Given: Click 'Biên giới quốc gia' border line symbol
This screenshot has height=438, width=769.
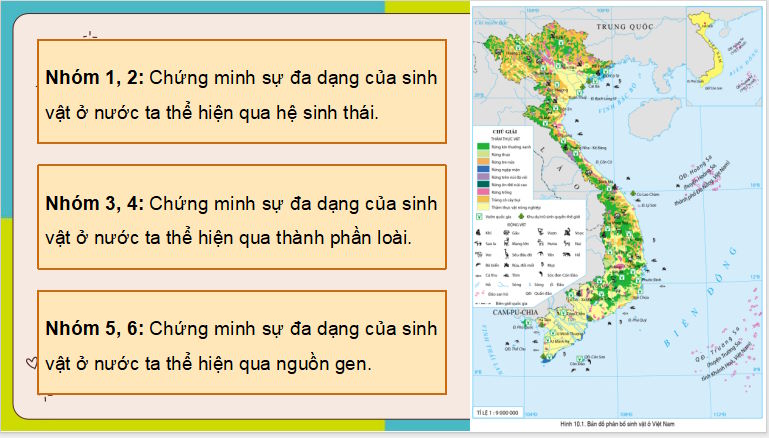Looking at the screenshot, I should 483,304.
